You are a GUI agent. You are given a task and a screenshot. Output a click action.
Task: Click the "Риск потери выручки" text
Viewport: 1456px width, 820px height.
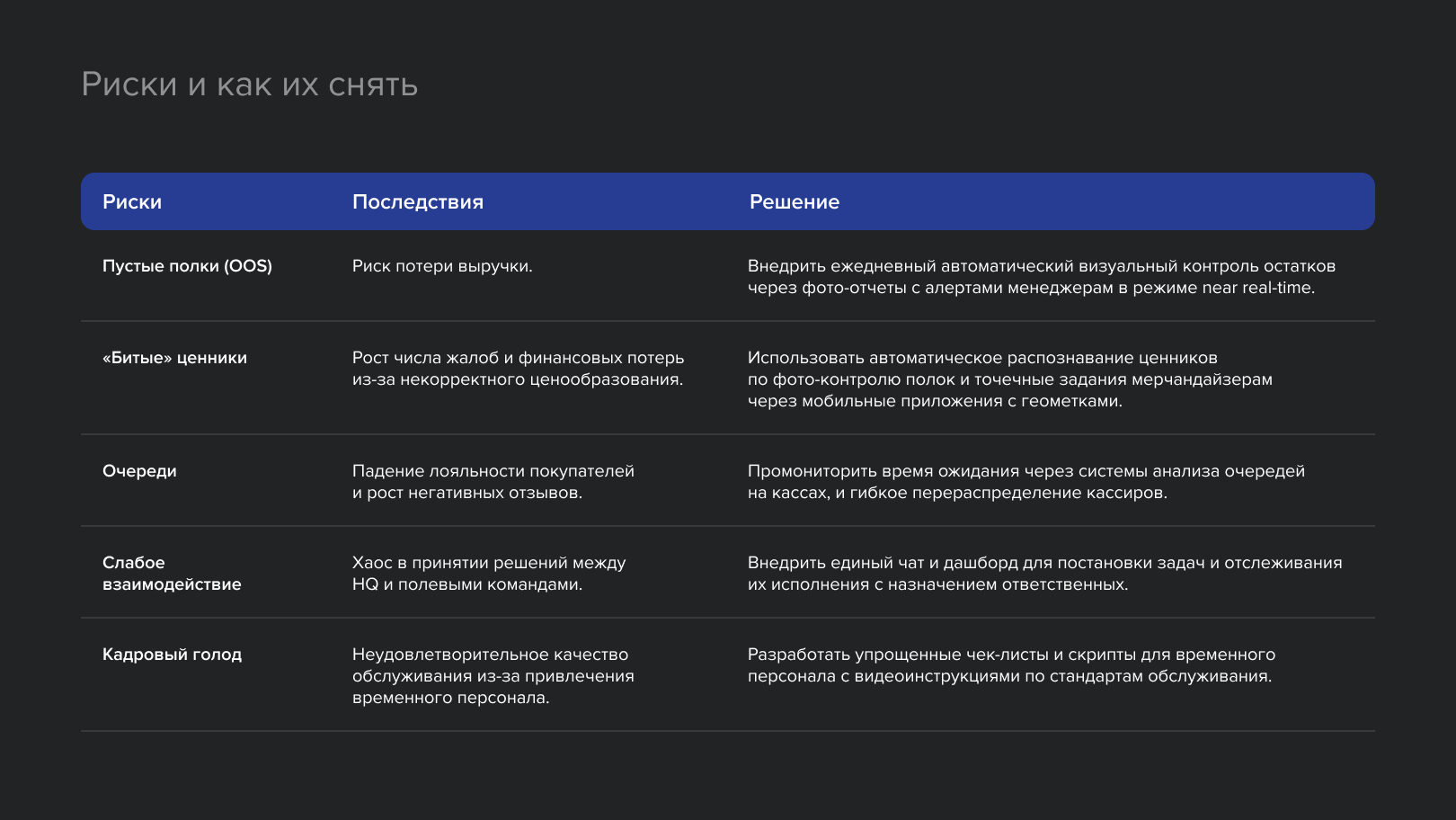442,266
